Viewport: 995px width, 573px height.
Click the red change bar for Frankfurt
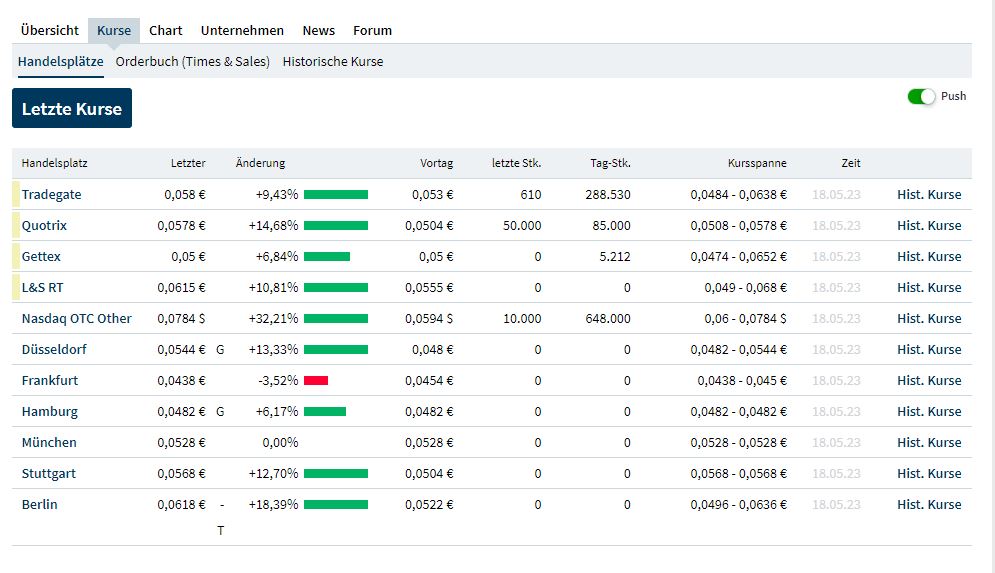316,381
